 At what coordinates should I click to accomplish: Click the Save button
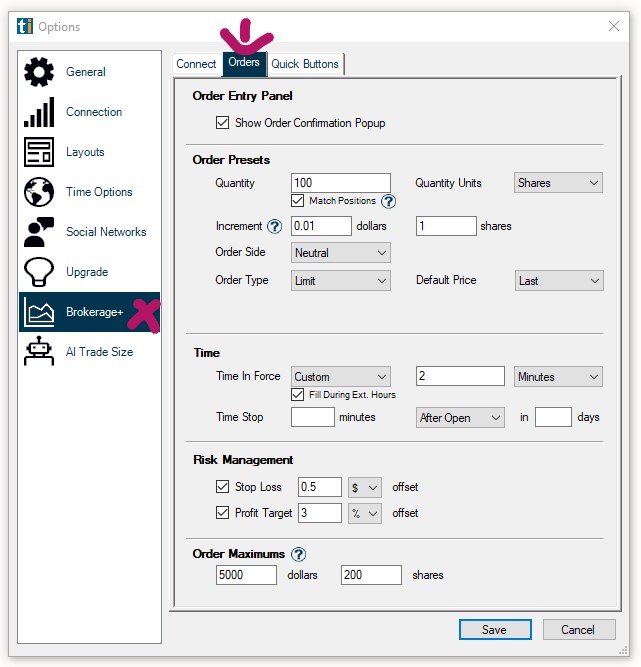pyautogui.click(x=495, y=630)
